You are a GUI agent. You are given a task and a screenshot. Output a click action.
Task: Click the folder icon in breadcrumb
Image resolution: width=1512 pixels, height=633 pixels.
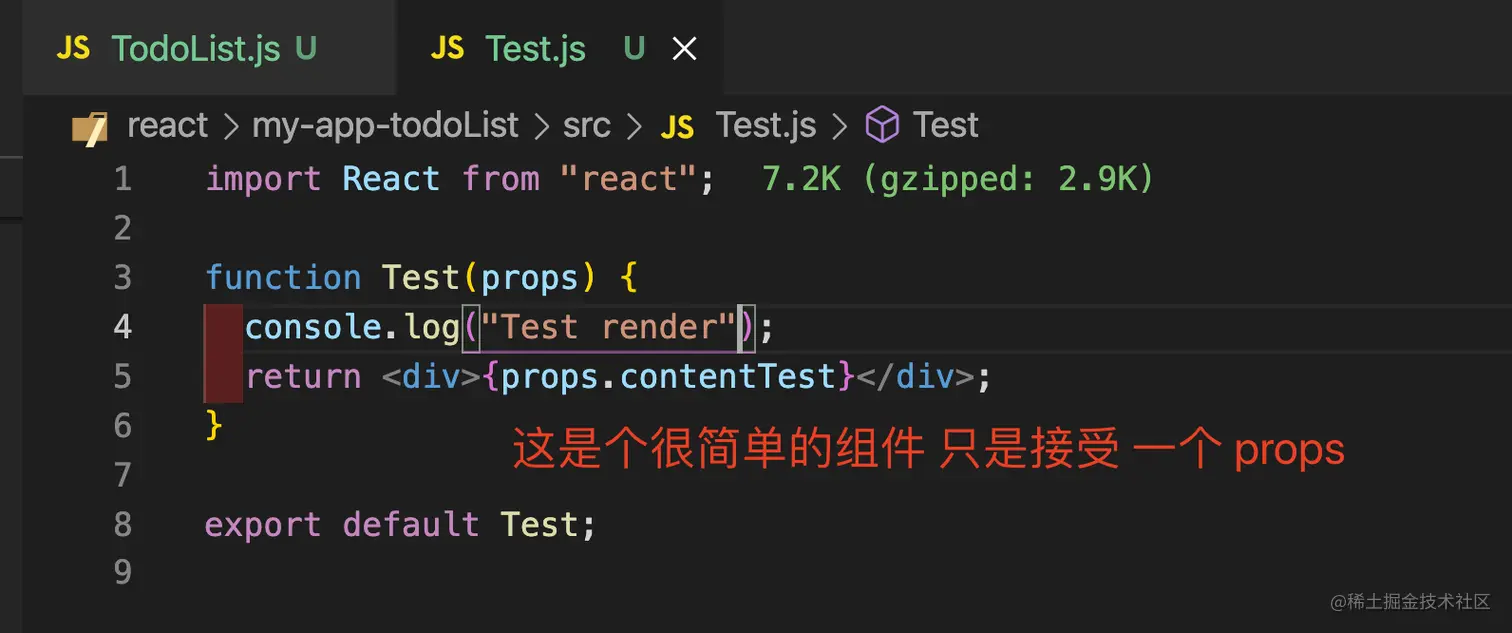[90, 127]
